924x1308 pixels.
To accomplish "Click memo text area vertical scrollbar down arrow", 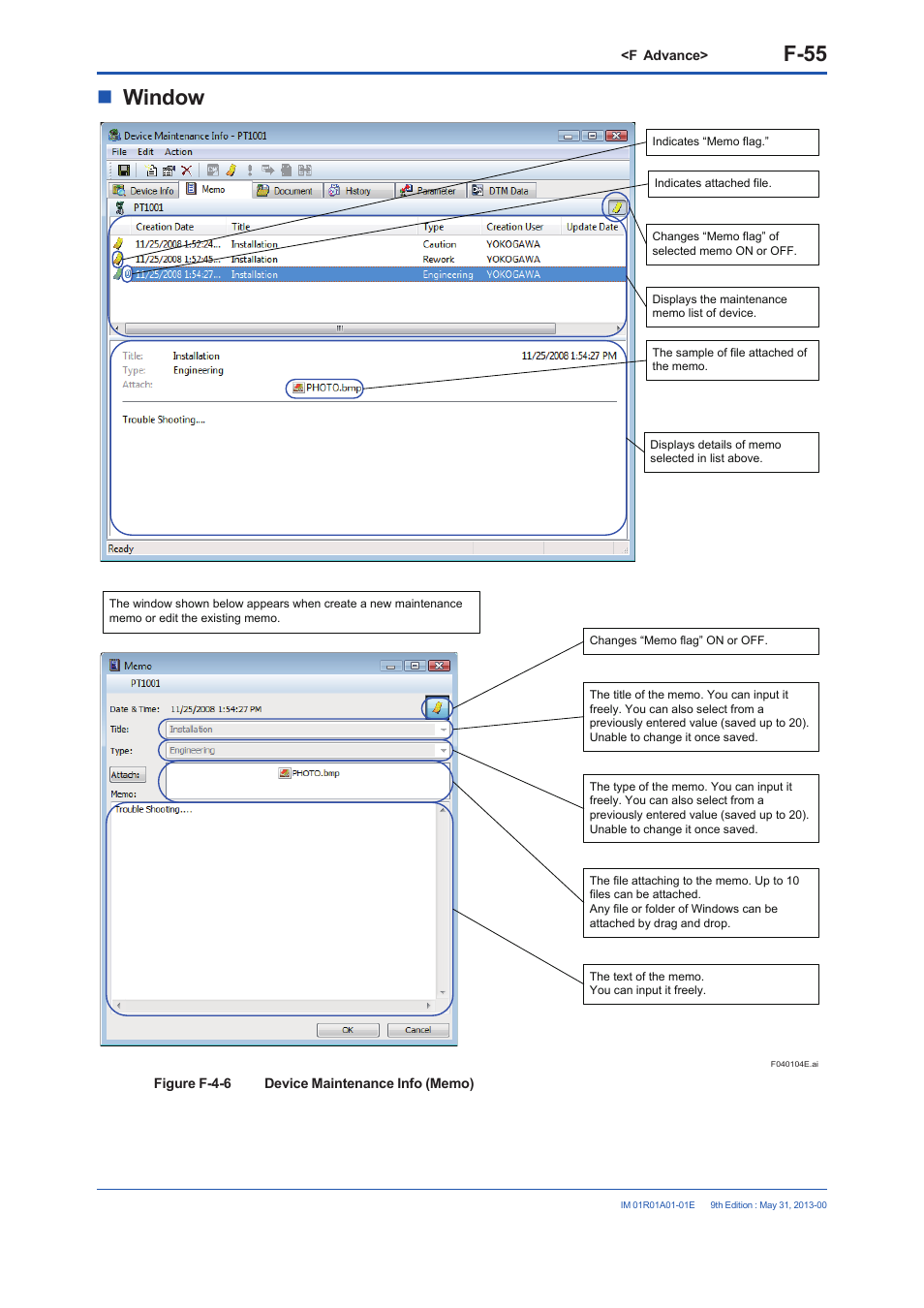I will [443, 993].
